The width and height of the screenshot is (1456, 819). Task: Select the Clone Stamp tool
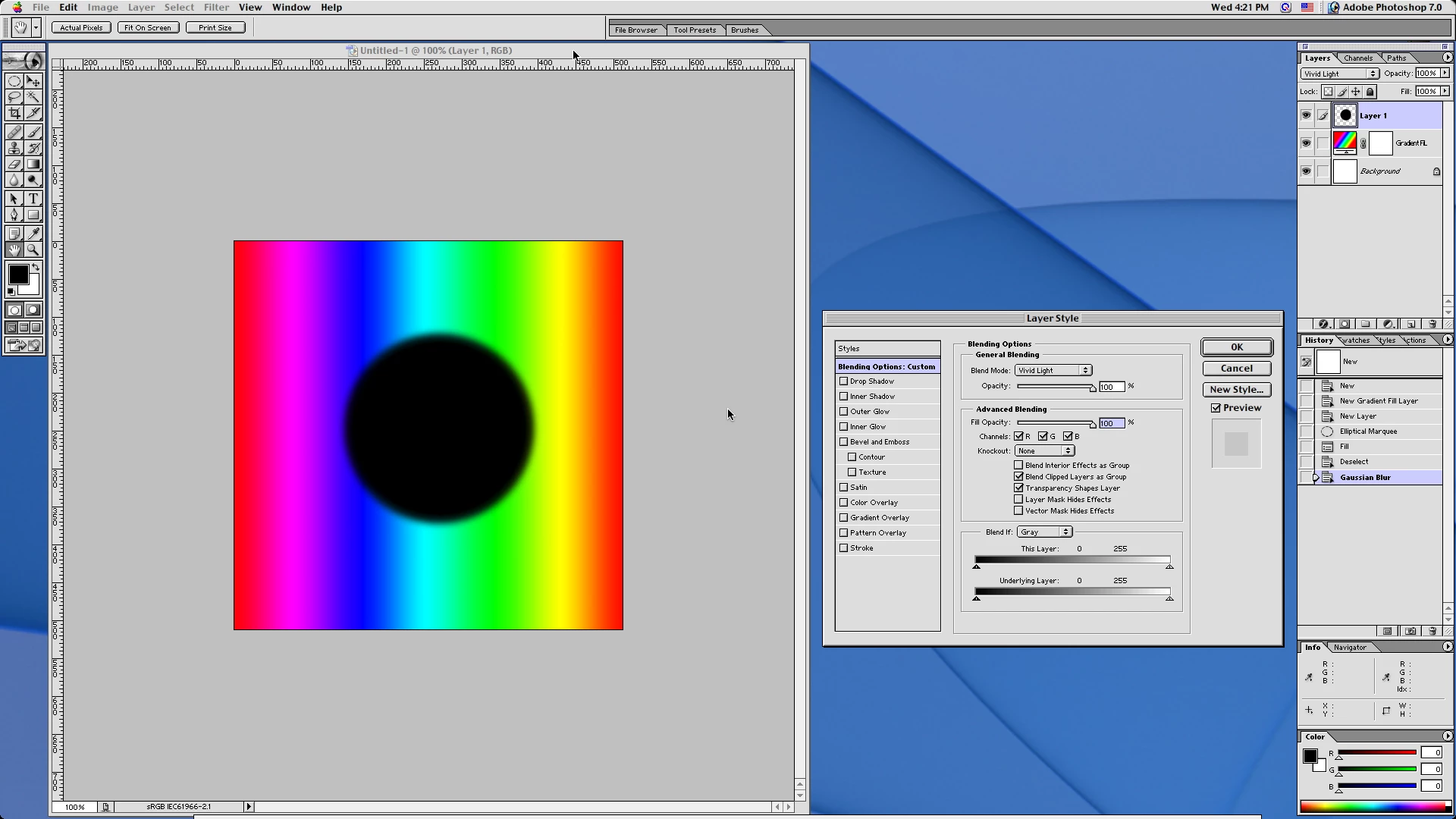[x=14, y=148]
